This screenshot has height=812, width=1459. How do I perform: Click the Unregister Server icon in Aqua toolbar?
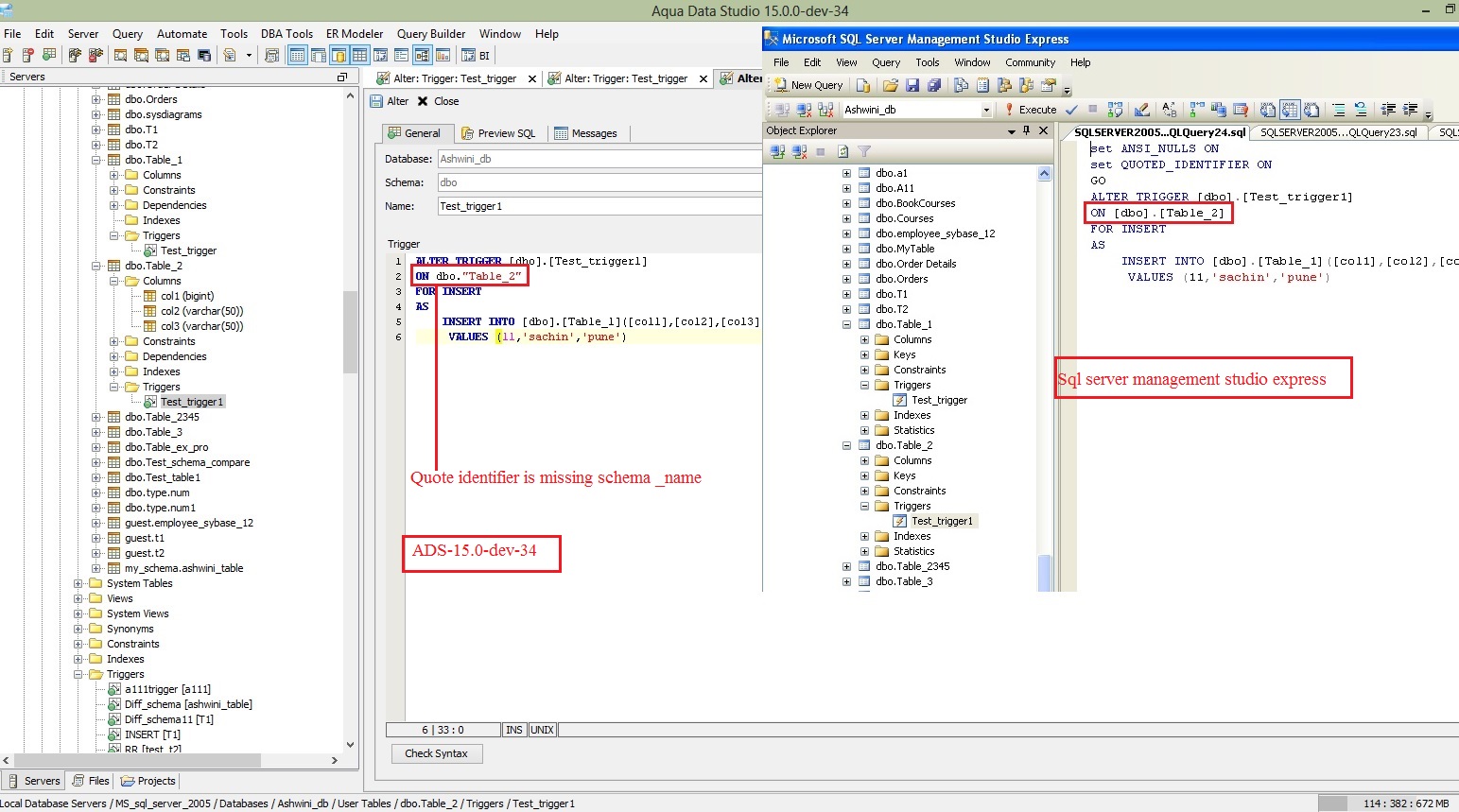tap(28, 55)
